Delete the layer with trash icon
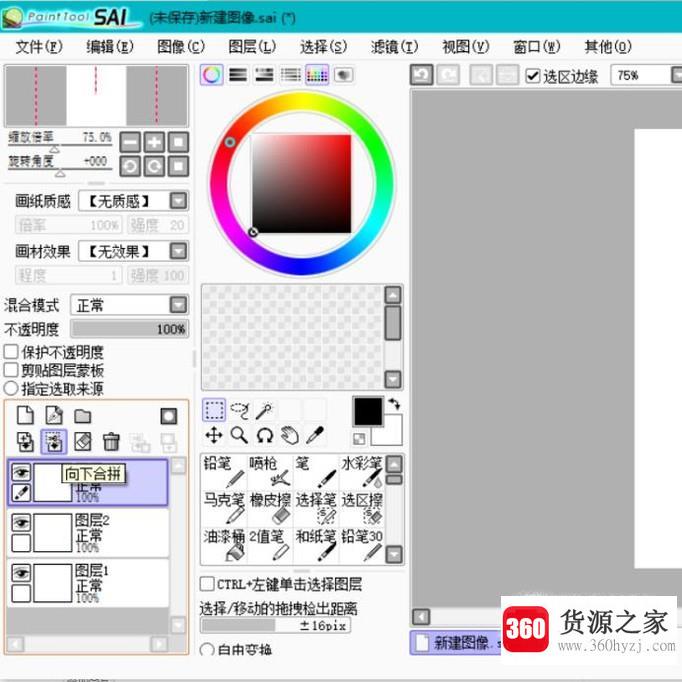 (x=111, y=441)
